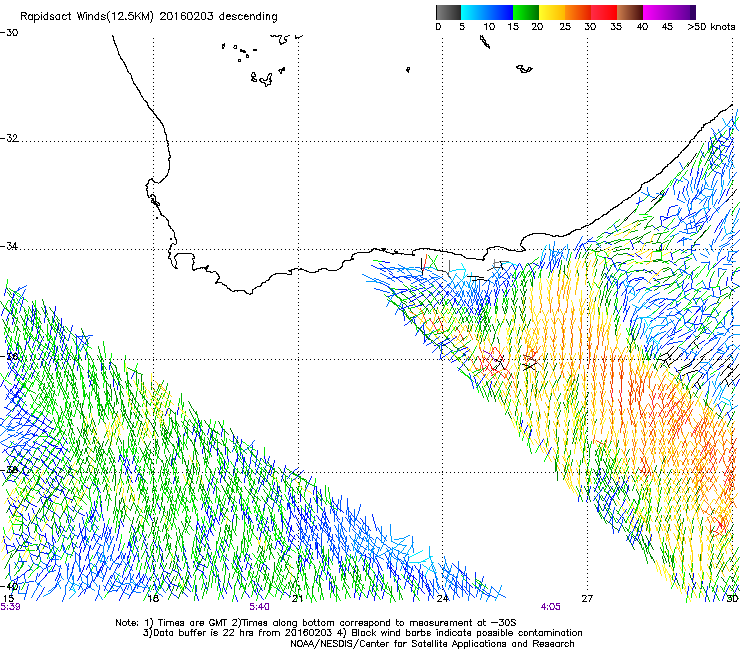Click the '-40' latitude label

pos(9,586)
